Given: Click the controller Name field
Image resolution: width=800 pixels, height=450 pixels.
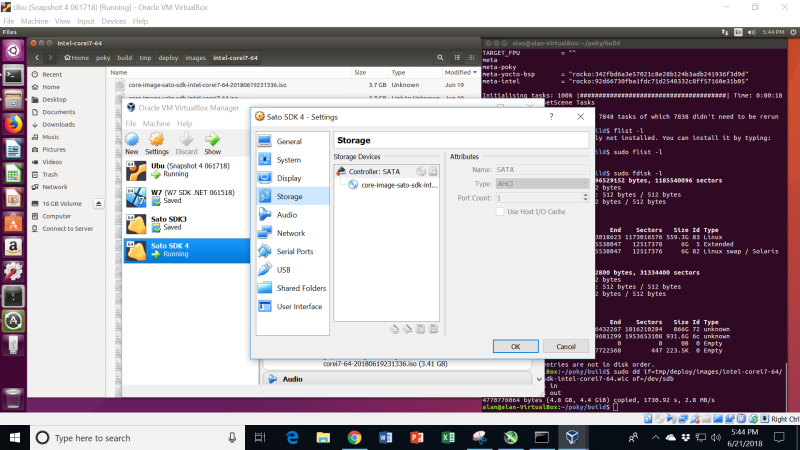Looking at the screenshot, I should (543, 169).
